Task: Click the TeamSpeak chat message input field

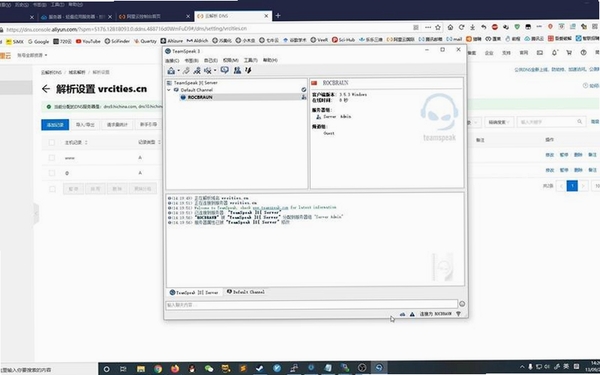Action: pos(311,305)
